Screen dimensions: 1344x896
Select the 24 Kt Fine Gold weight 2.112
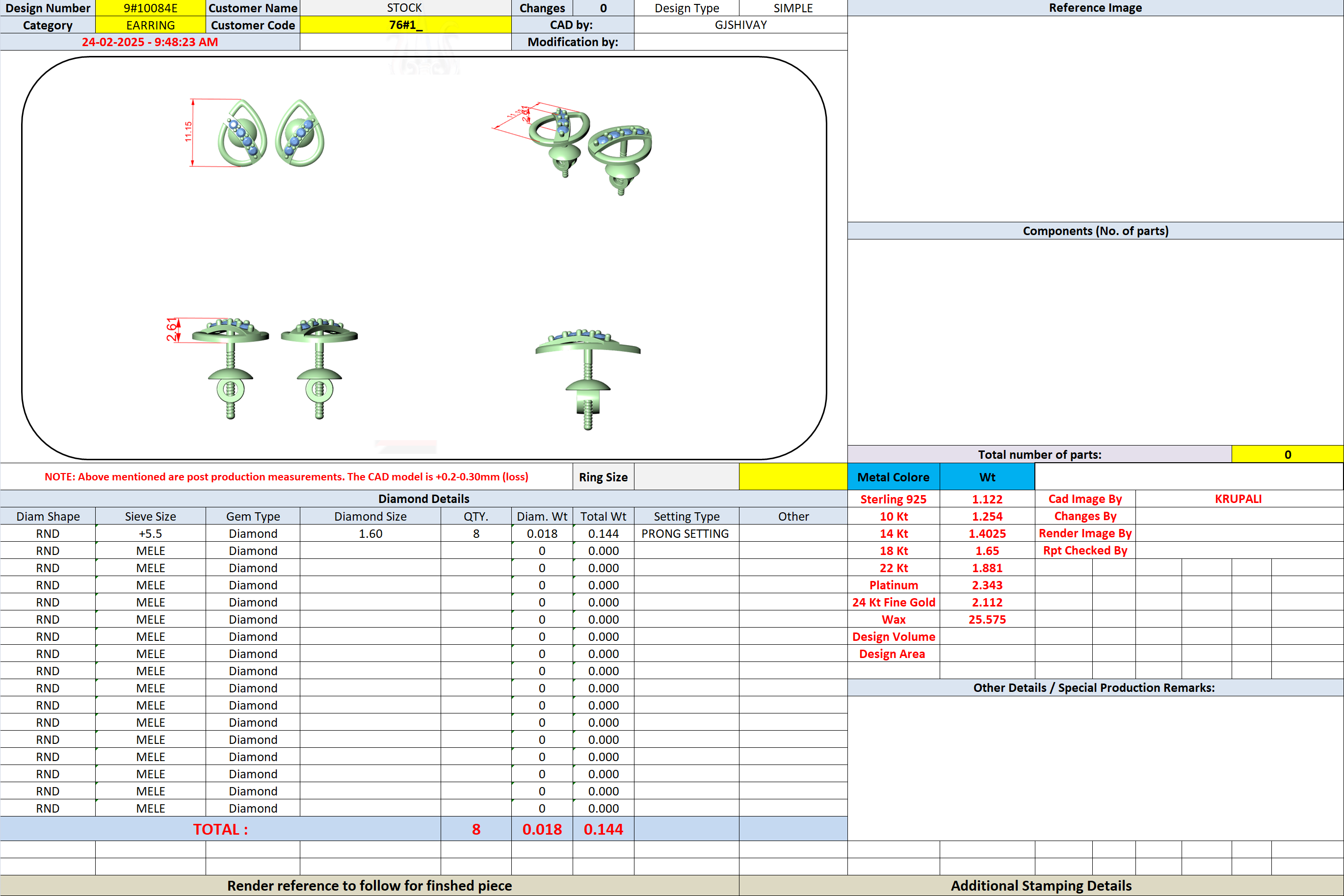pos(987,602)
